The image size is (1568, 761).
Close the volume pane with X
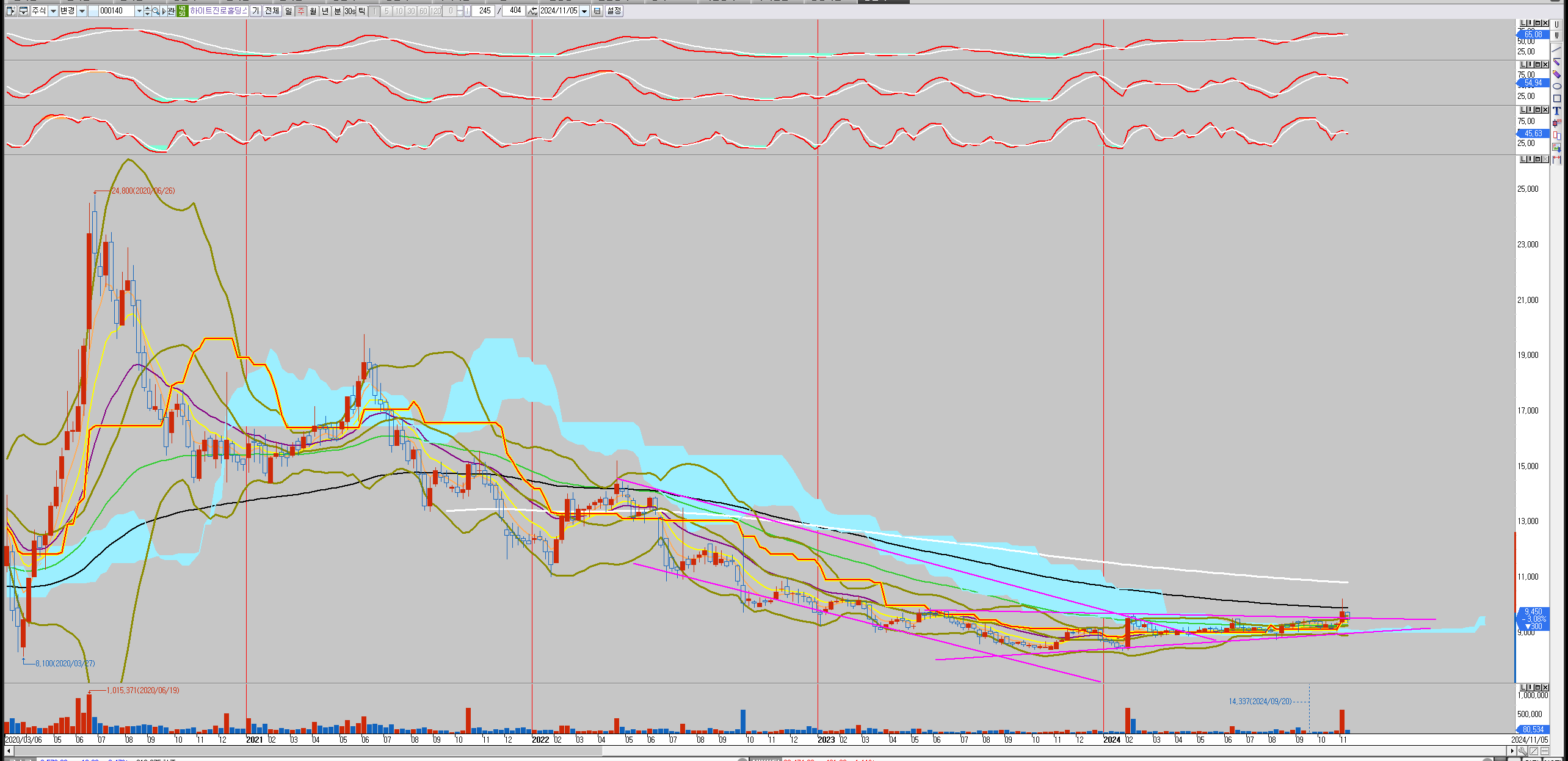1545,687
